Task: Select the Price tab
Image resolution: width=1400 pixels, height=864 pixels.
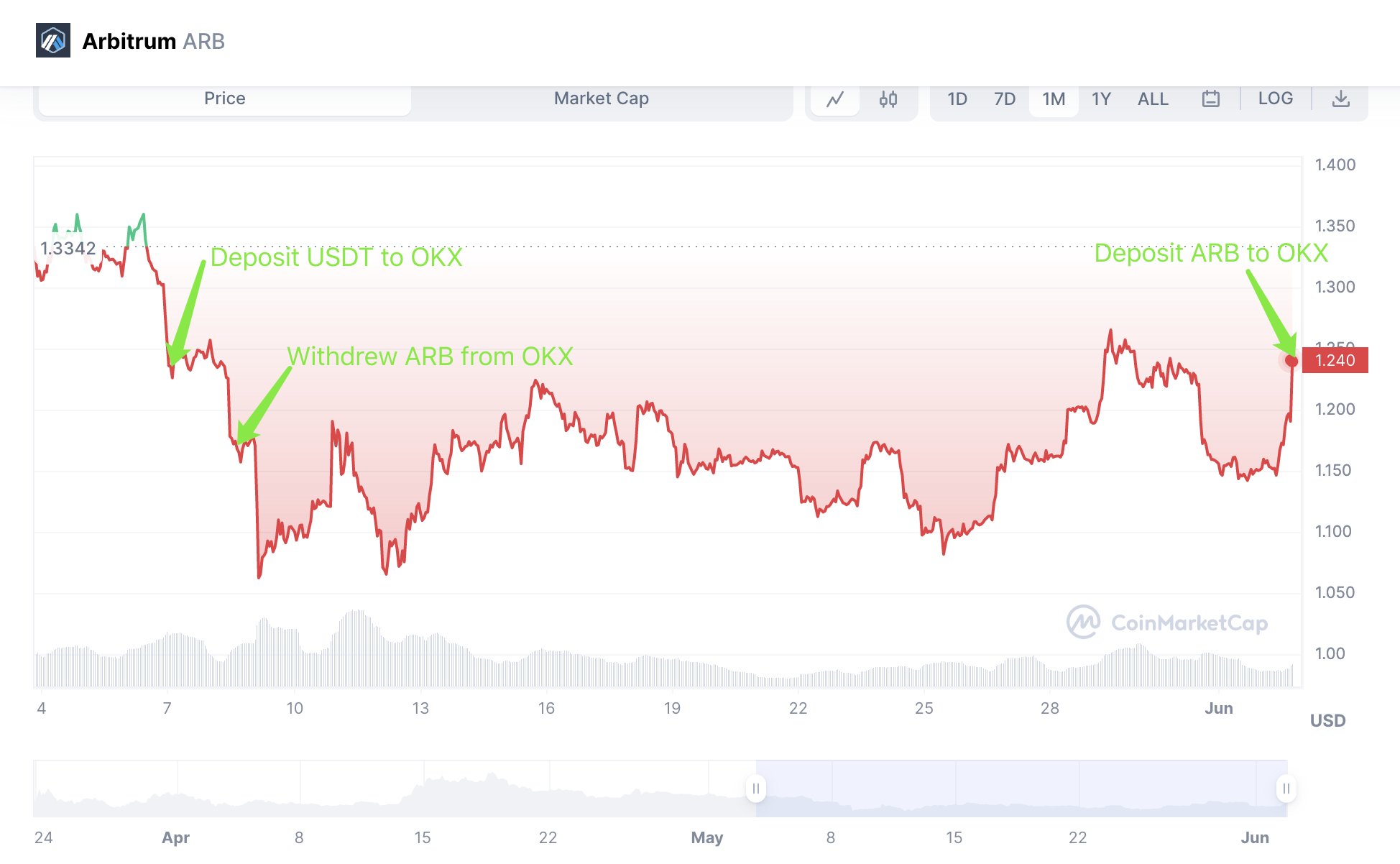Action: pos(225,99)
